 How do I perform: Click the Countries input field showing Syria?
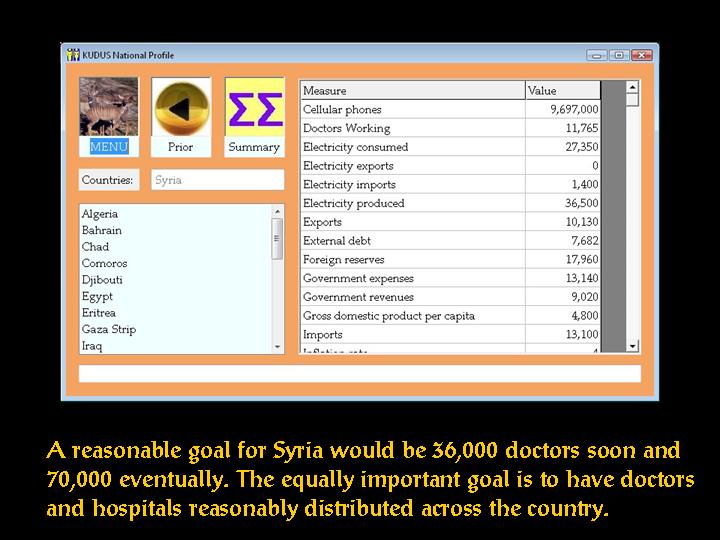pos(218,180)
